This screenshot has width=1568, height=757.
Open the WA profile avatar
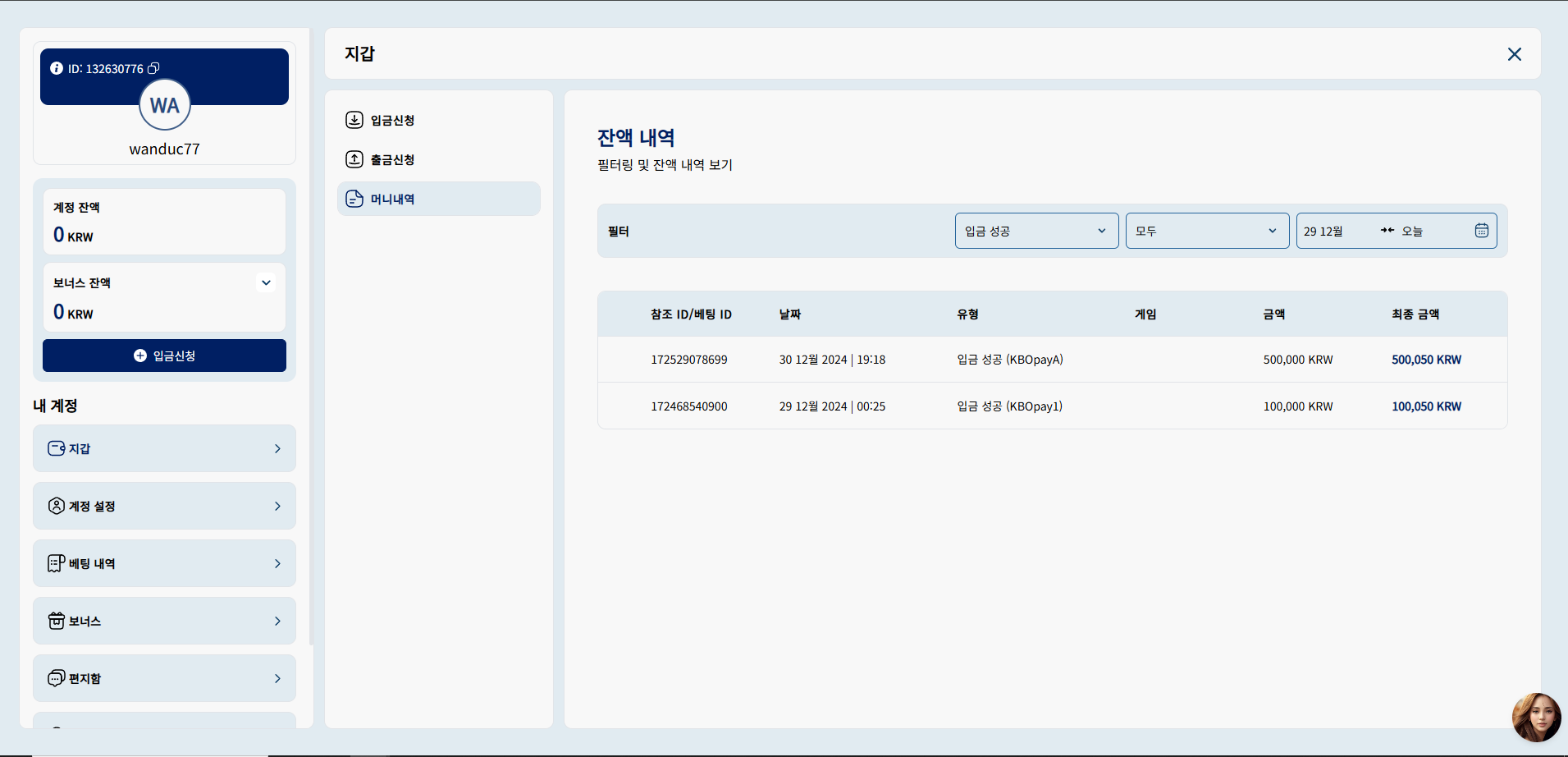coord(165,105)
